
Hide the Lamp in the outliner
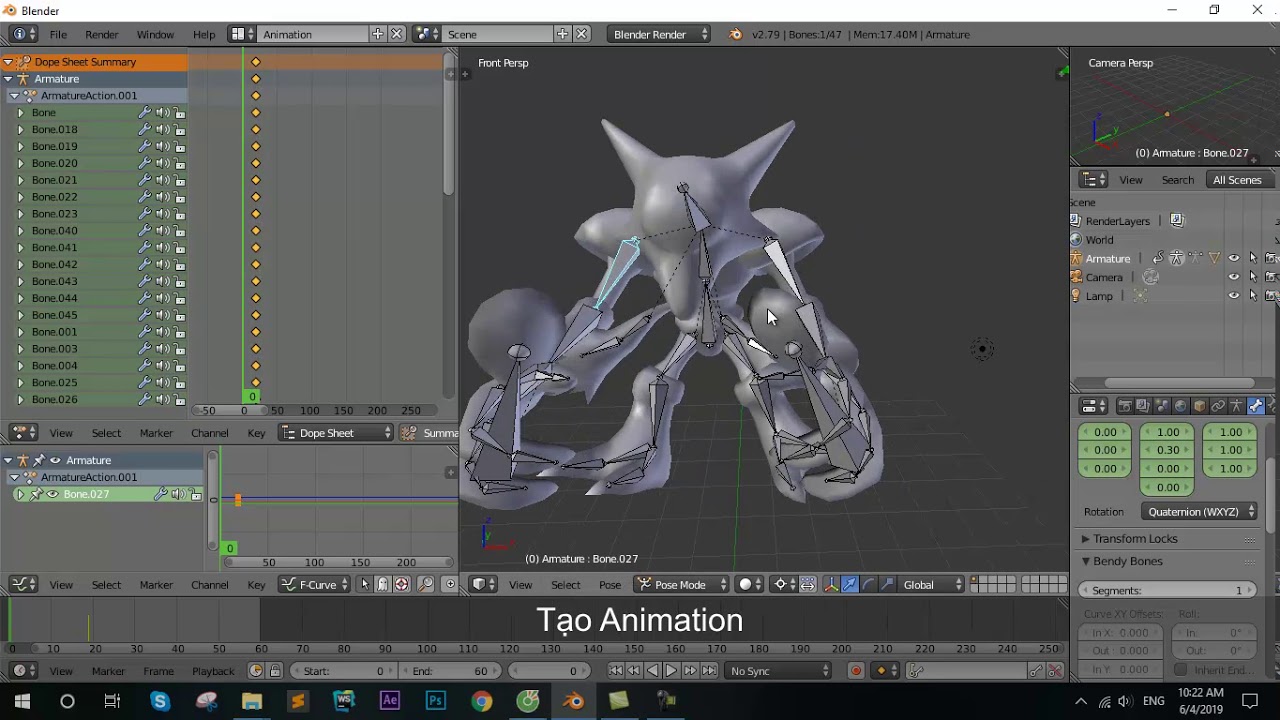click(x=1234, y=296)
